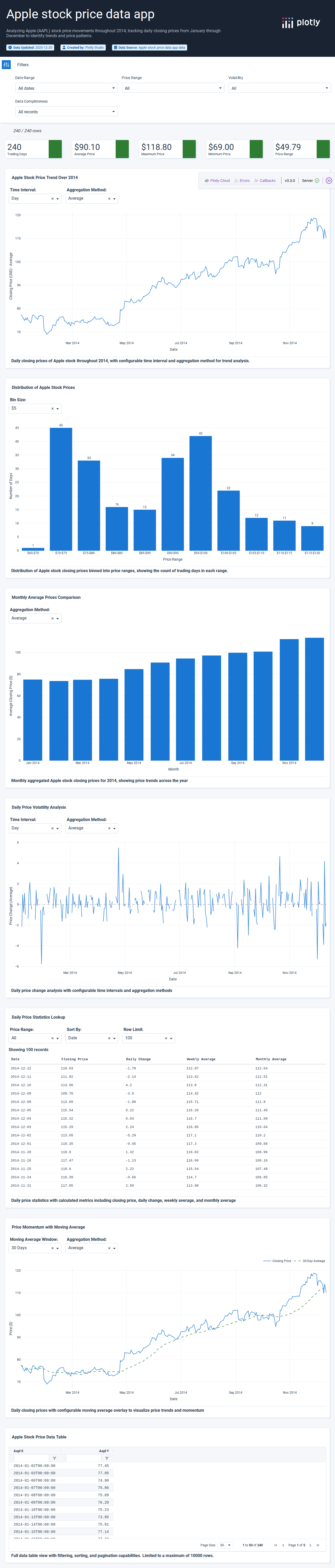Screen dimensions: 335x1568
Task: Click the Server status check icon
Action: coord(317,181)
